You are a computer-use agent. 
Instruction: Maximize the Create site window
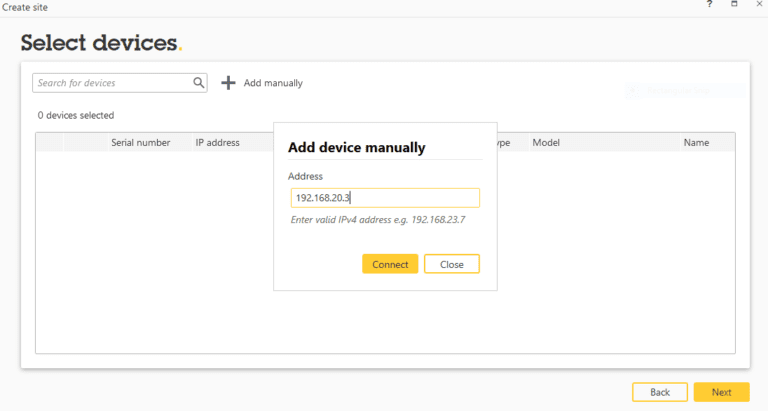coord(734,6)
